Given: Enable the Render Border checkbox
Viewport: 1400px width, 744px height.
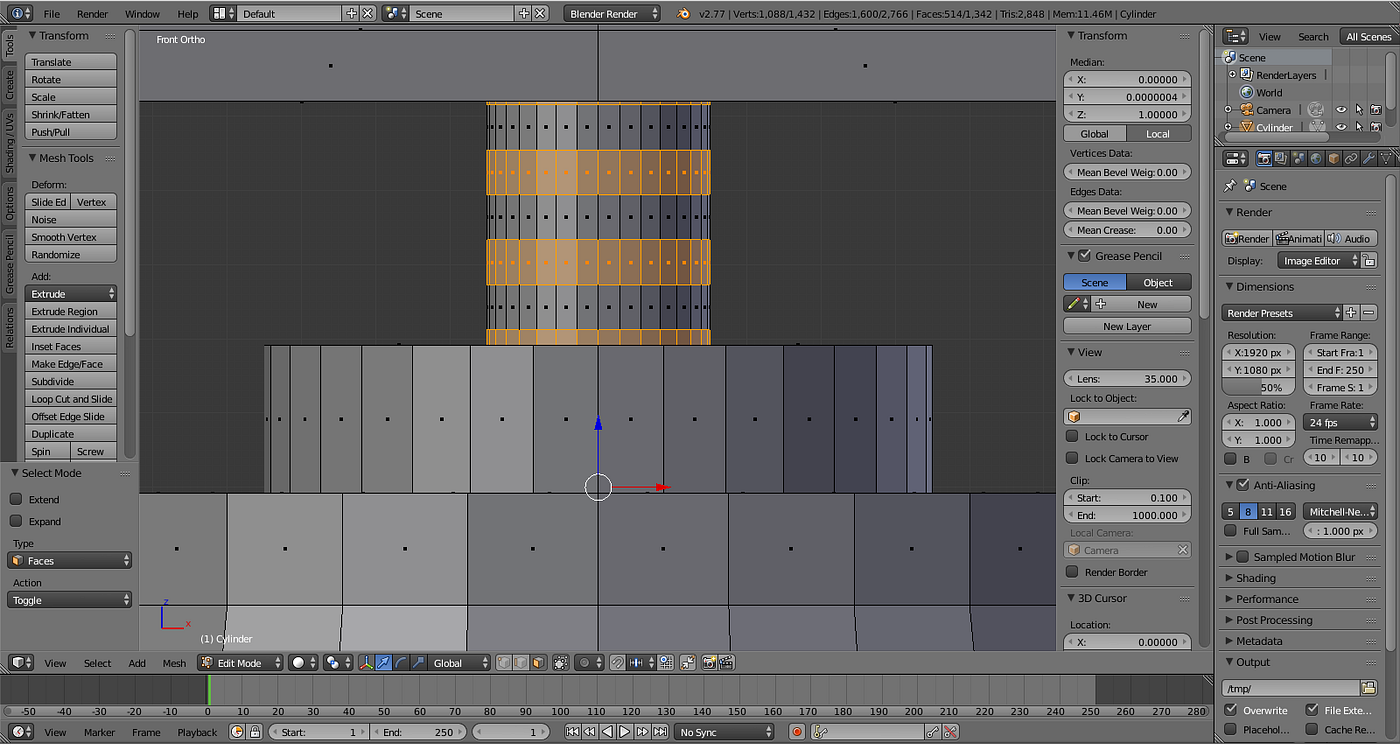Looking at the screenshot, I should [x=1072, y=572].
